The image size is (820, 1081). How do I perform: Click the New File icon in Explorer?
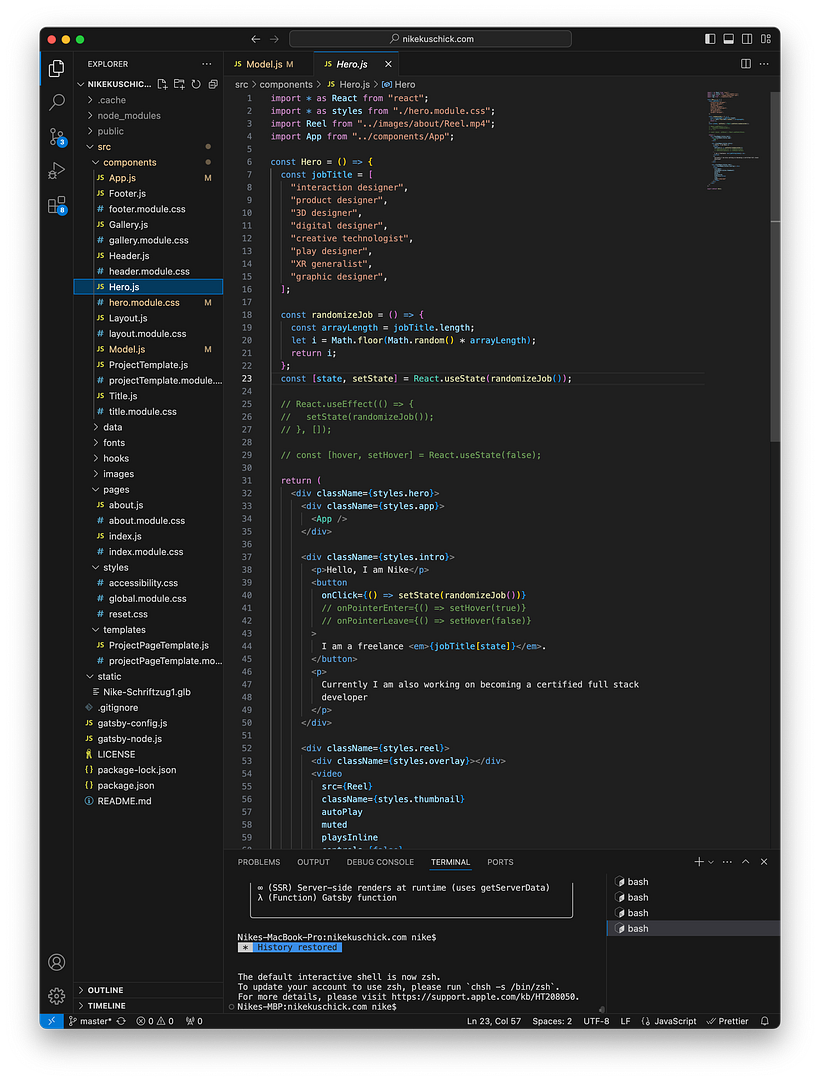pyautogui.click(x=162, y=84)
